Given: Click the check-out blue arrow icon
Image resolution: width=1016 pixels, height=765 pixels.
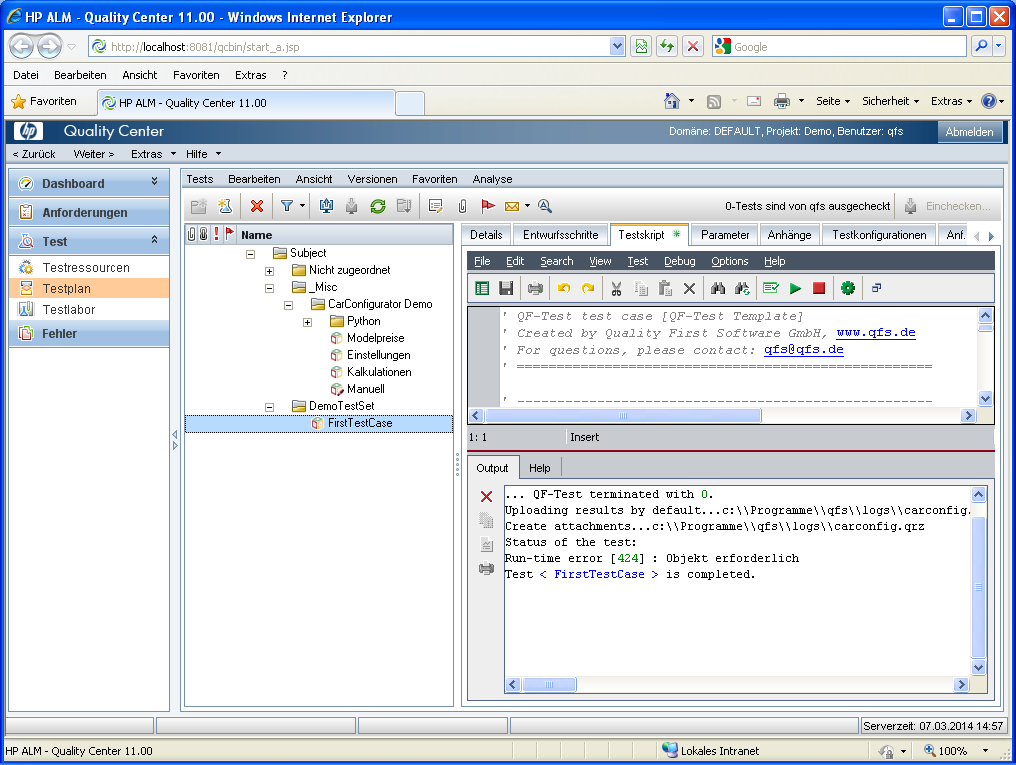Looking at the screenshot, I should tap(327, 206).
